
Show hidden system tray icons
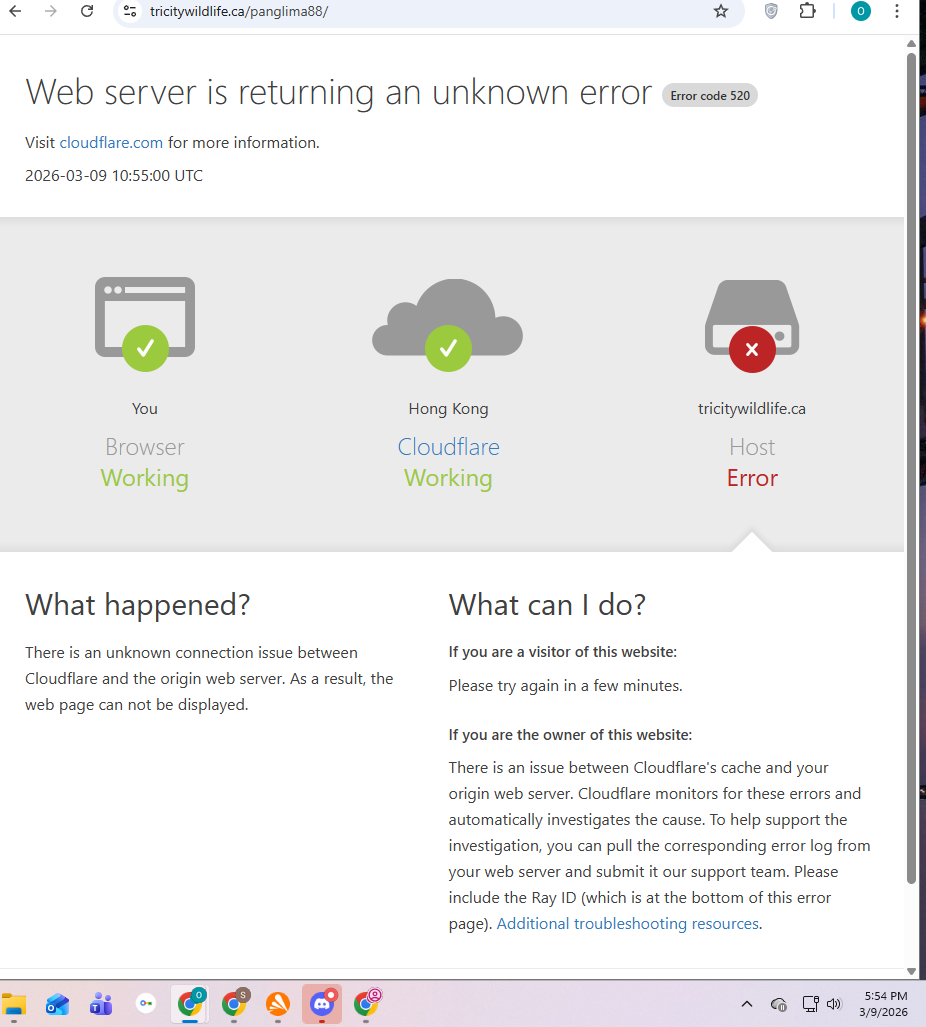[x=747, y=1003]
